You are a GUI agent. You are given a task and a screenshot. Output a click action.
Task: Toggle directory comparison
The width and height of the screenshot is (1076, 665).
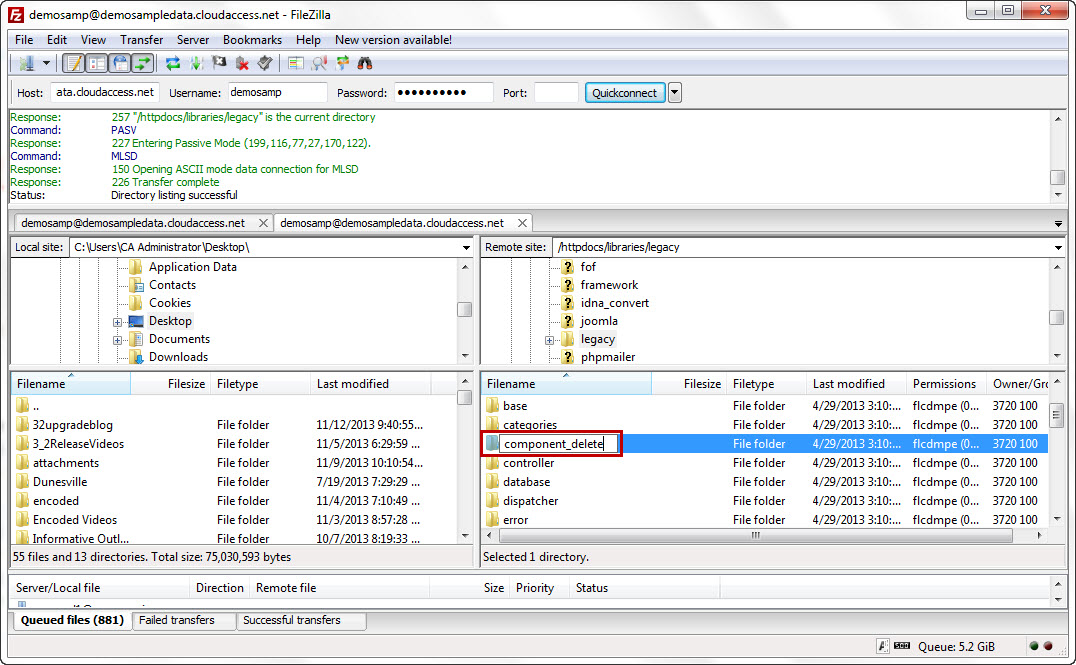tap(319, 63)
